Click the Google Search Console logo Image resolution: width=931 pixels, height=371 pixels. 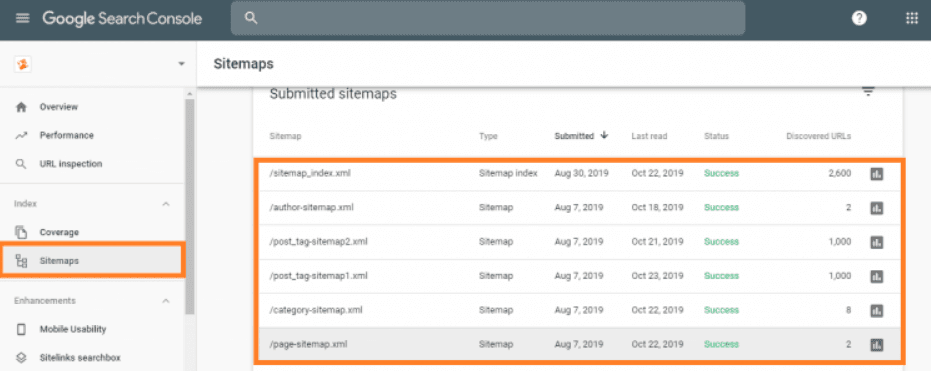coord(122,18)
